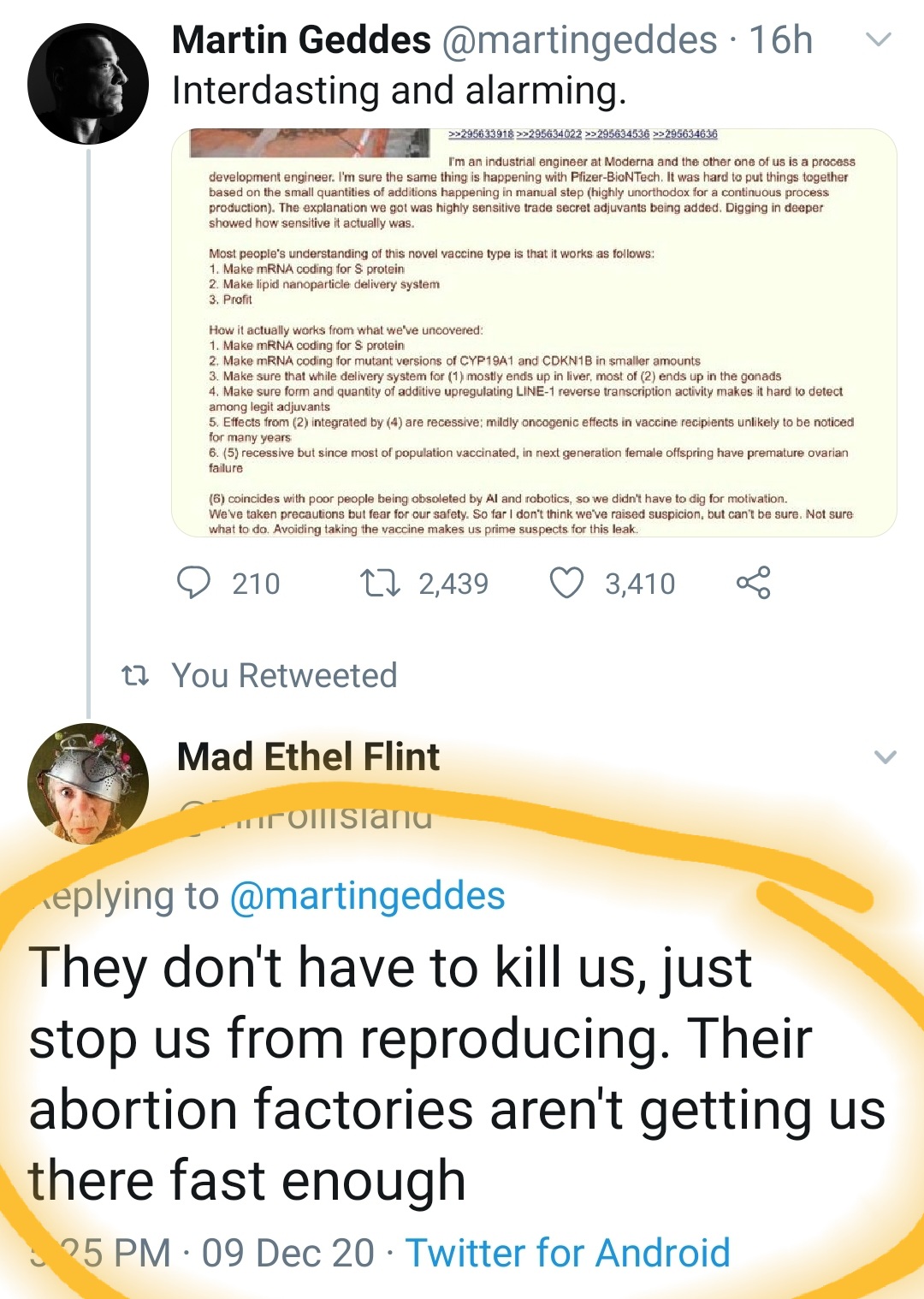This screenshot has height=1299, width=924.
Task: Click the gray @martingeddes handle in header
Action: (x=579, y=40)
